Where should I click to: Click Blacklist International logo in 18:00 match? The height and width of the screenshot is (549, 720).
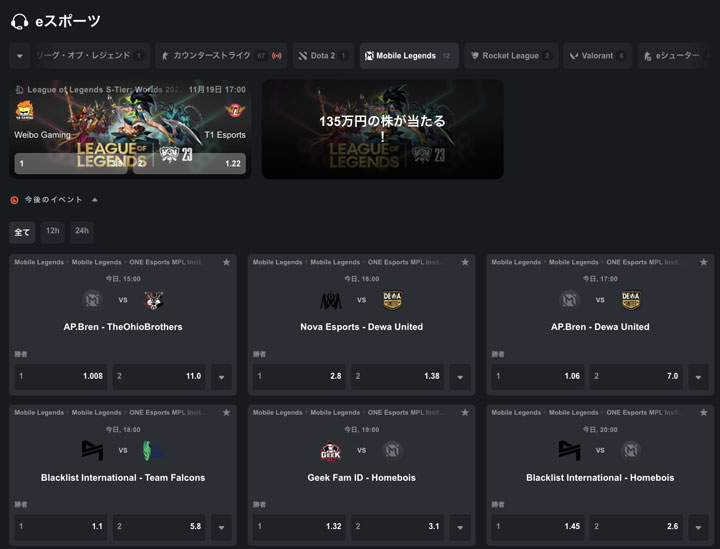click(92, 450)
